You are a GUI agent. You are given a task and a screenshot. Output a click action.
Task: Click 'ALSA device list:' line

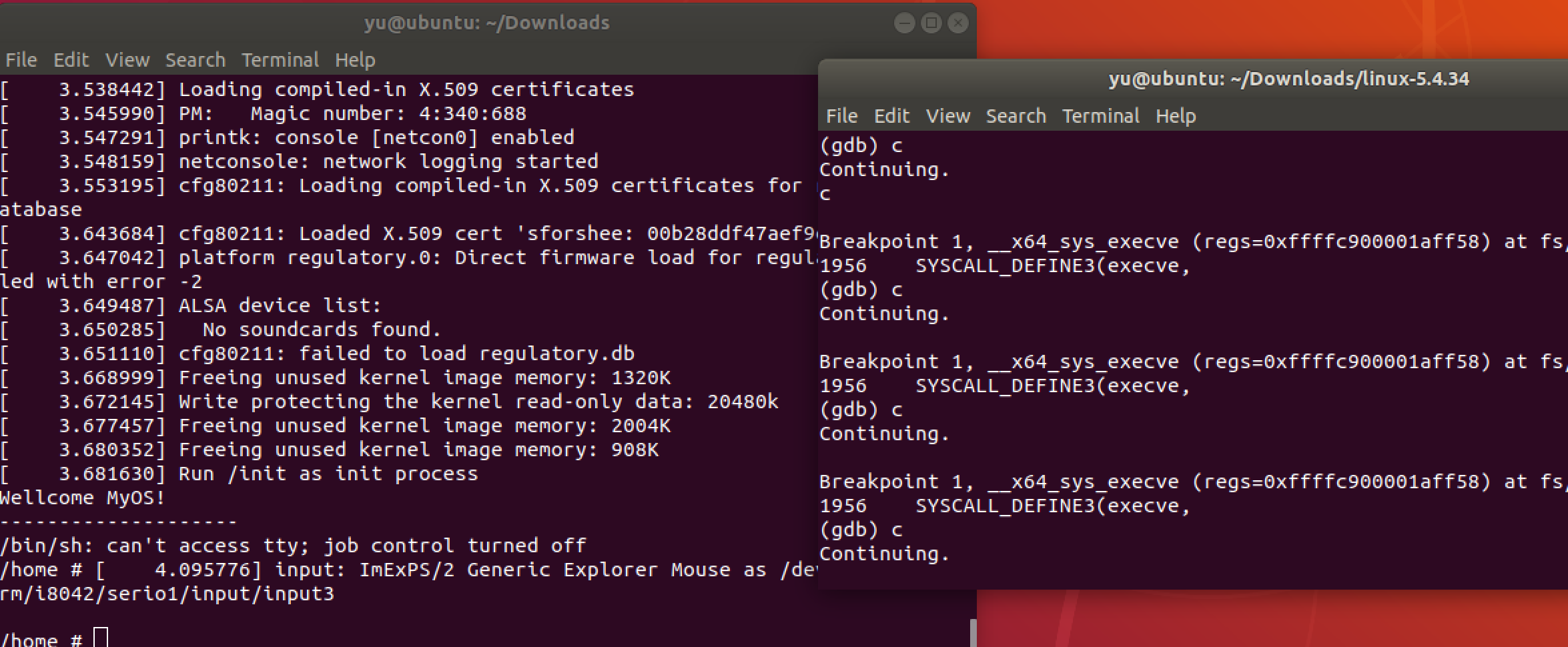tap(280, 305)
